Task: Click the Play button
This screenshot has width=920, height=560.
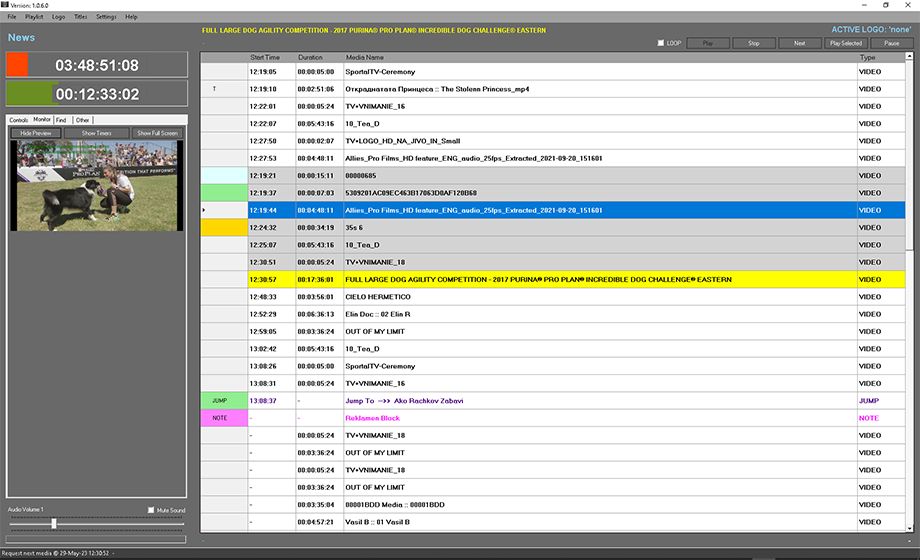Action: pos(708,43)
